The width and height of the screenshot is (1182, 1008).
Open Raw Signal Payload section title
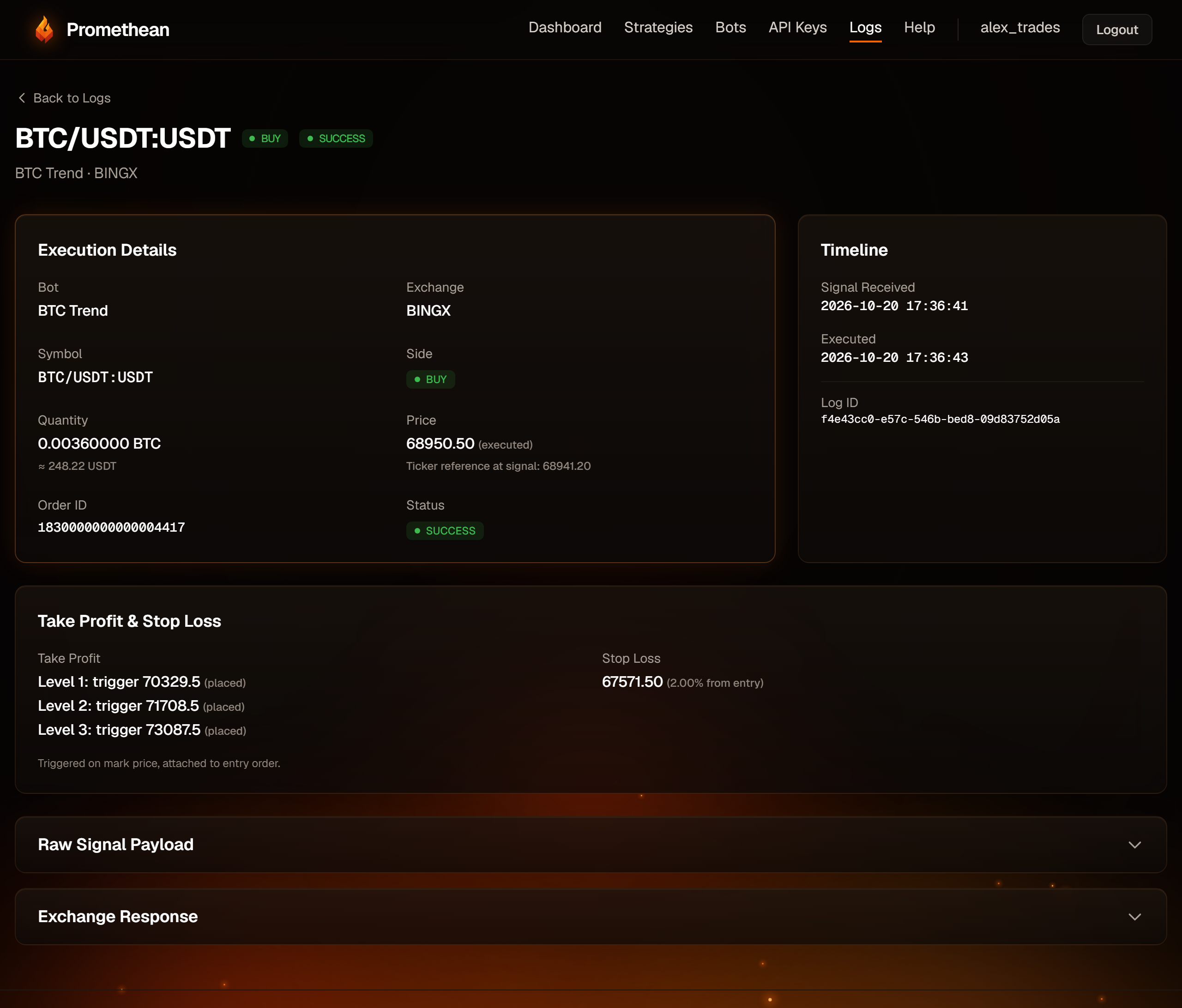(x=116, y=844)
